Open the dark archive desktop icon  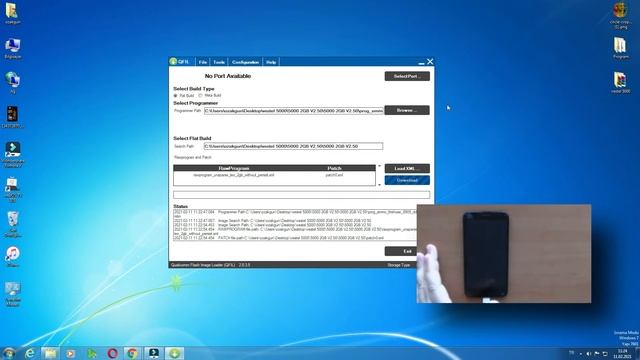12,117
